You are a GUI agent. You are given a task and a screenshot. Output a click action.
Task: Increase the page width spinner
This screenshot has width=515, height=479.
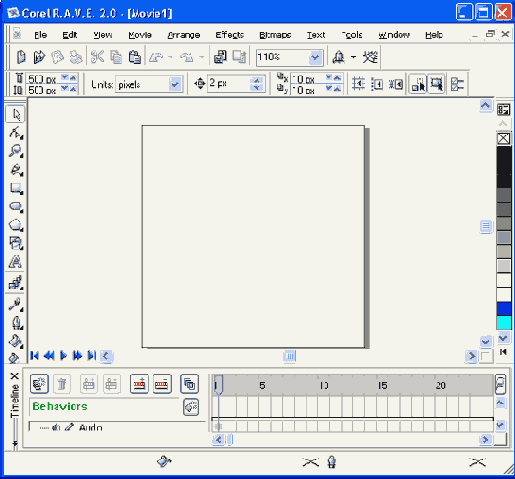[x=73, y=78]
